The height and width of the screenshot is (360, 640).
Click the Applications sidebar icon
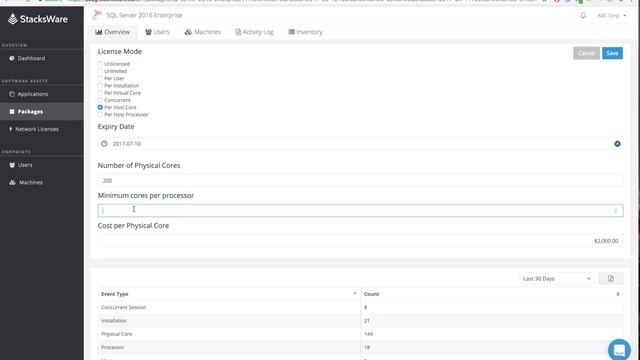tap(12, 94)
